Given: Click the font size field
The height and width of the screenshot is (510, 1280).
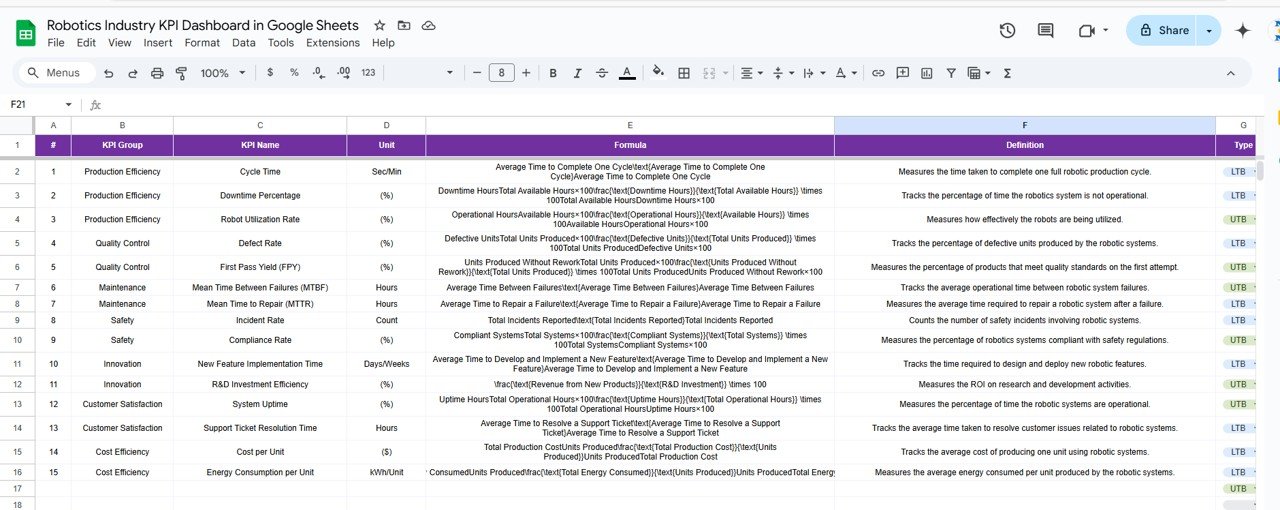Looking at the screenshot, I should tap(502, 73).
